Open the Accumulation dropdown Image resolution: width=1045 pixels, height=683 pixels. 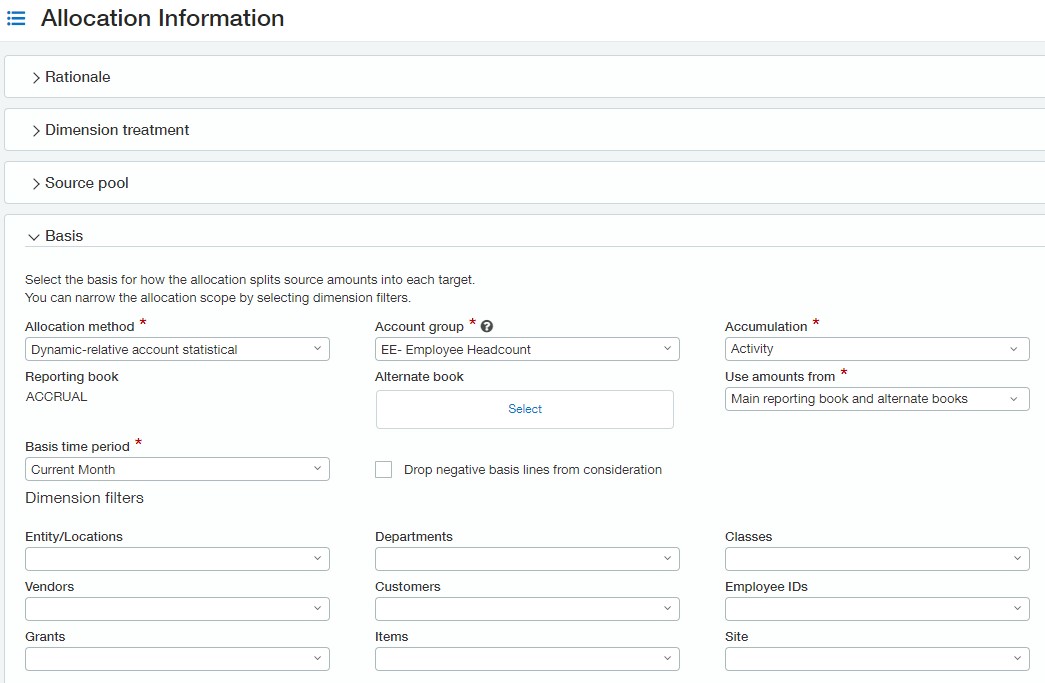[x=877, y=349]
